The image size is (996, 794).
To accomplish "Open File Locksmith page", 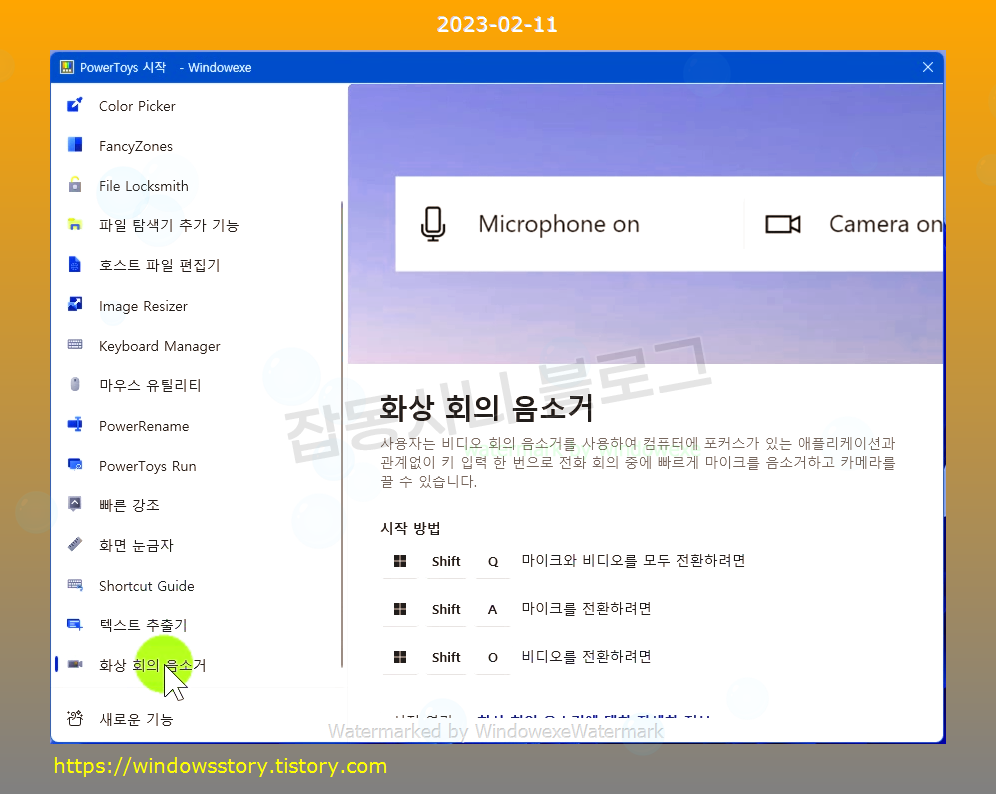I will 197,185.
